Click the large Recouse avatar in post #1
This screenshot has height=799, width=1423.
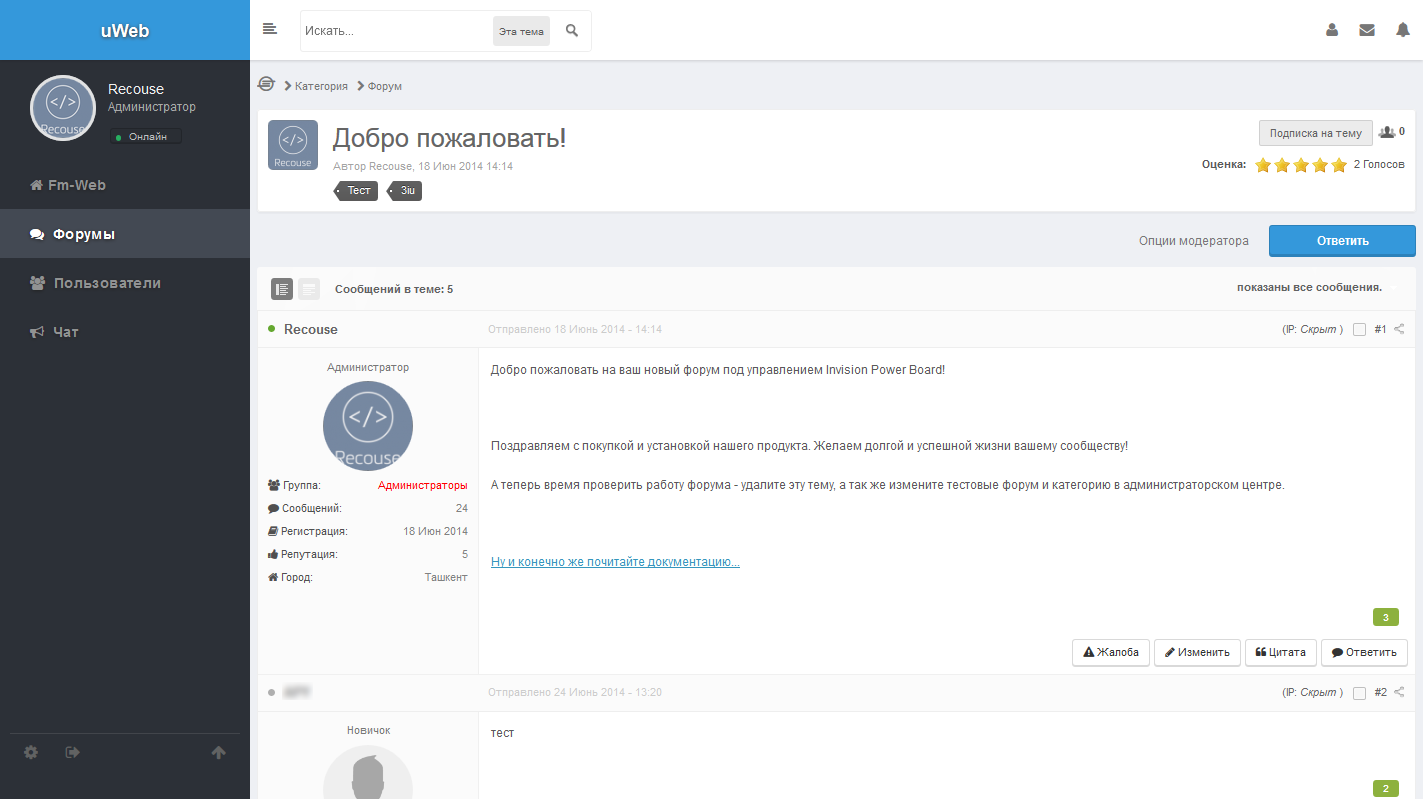tap(368, 425)
